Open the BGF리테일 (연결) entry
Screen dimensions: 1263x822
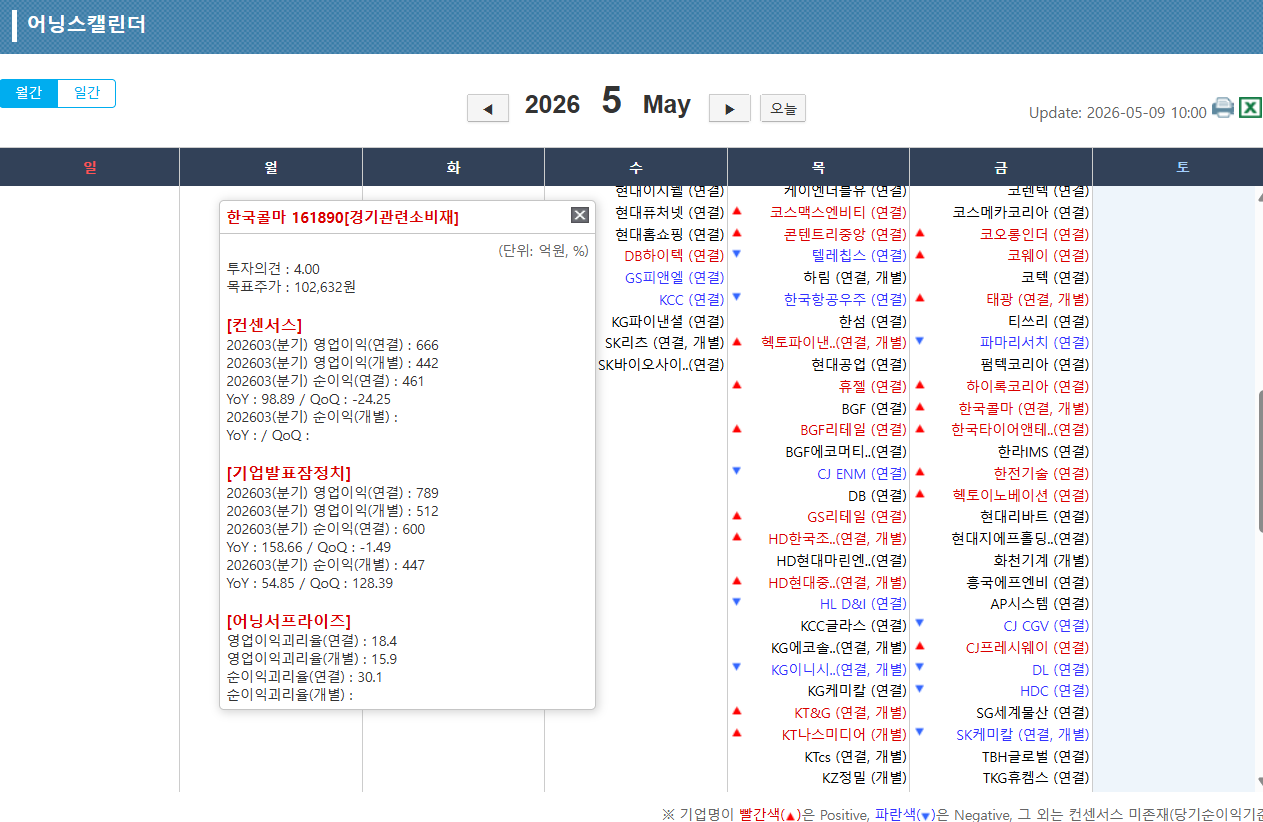point(853,430)
